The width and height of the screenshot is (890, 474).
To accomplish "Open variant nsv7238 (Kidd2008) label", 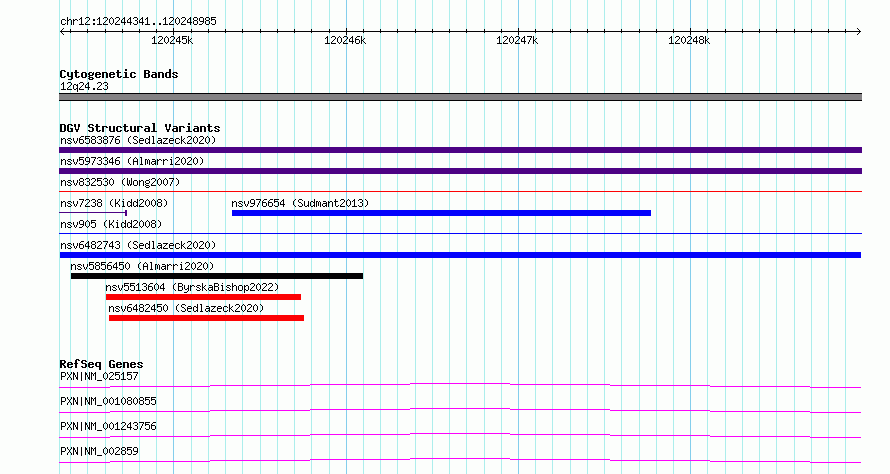I will pyautogui.click(x=114, y=203).
